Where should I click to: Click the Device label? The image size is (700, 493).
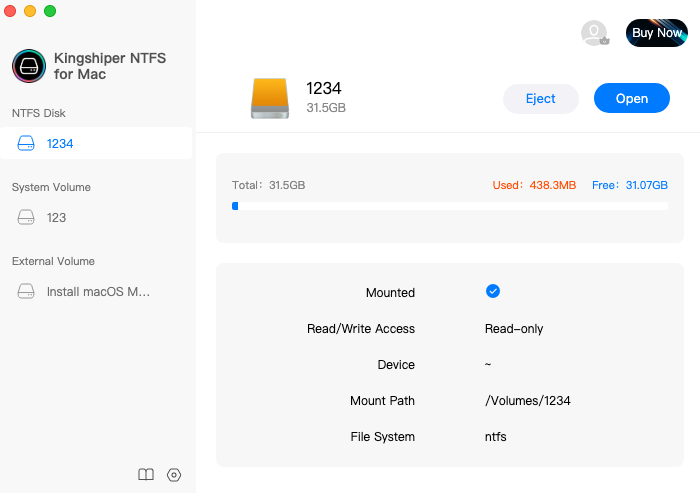pos(396,365)
